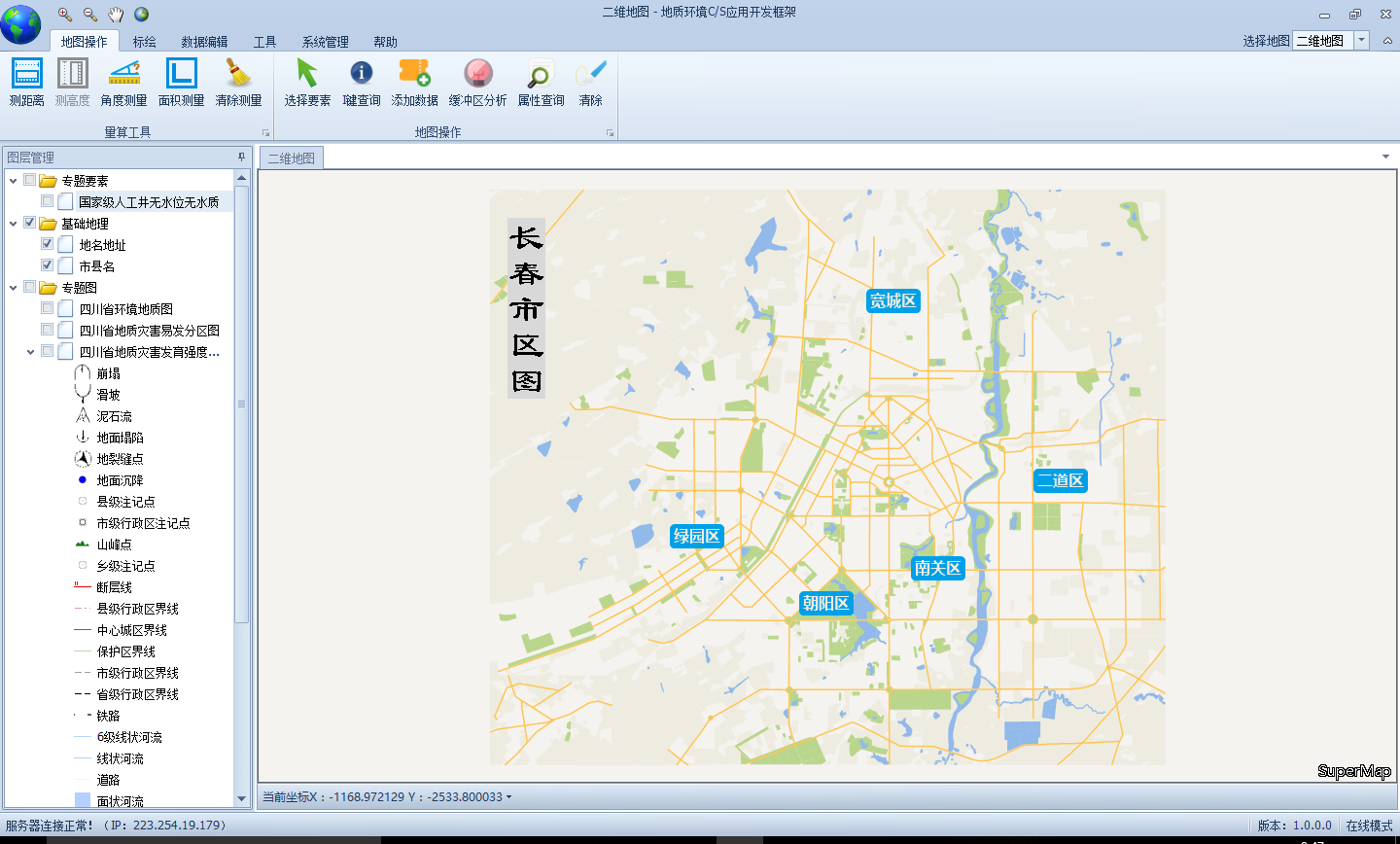Click the zoom out magnifier in title bar

(x=90, y=14)
